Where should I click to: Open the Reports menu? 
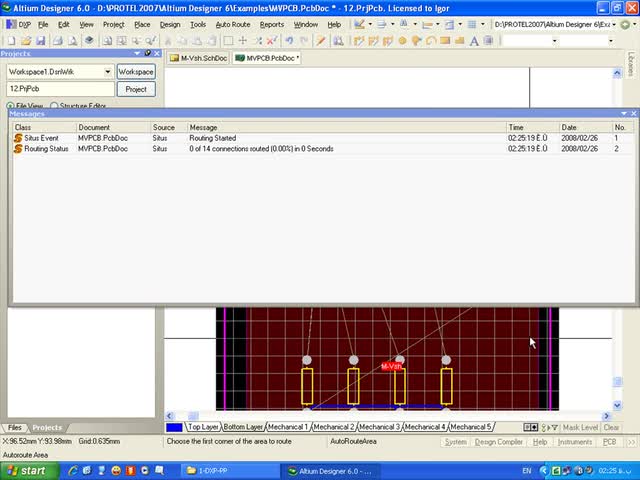[x=272, y=24]
